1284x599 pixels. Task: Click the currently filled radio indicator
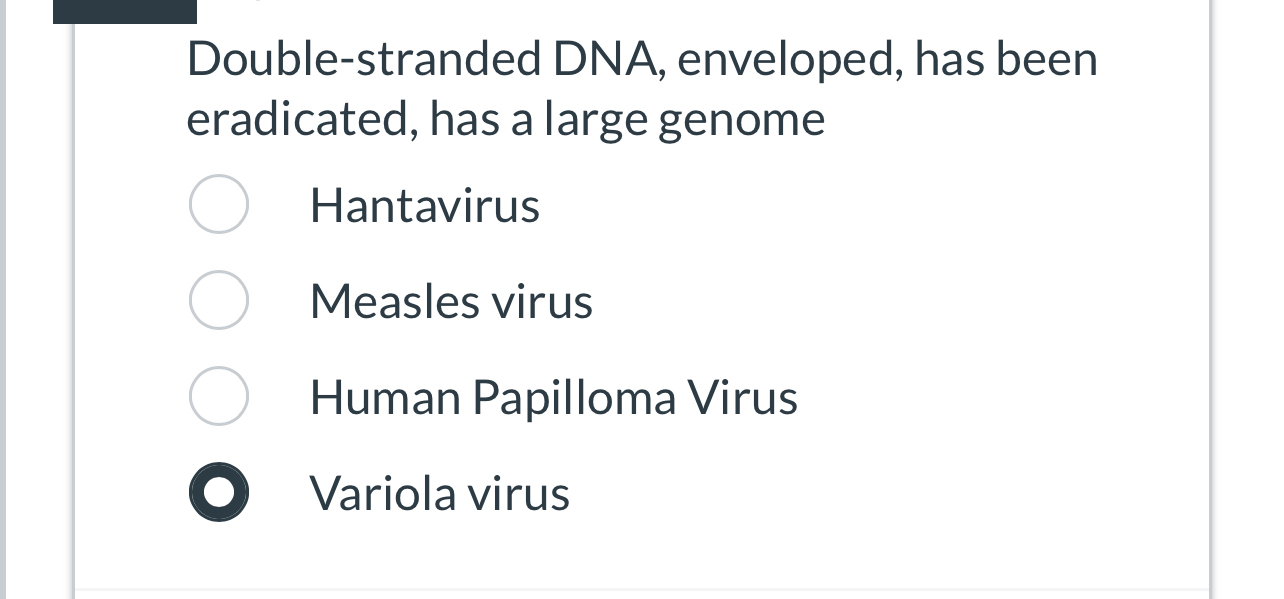tap(219, 492)
